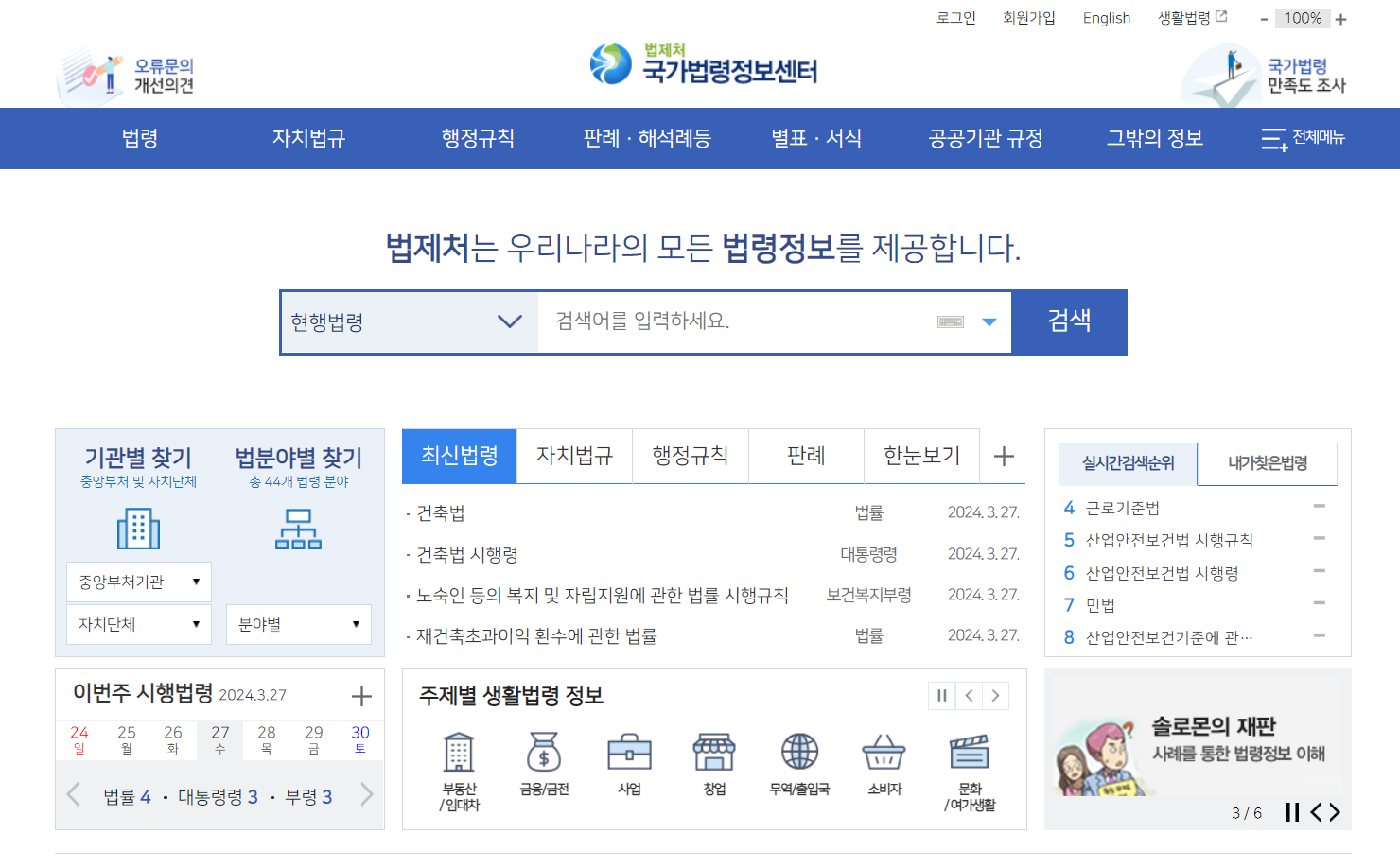Select day 27 in 이번주 시행법령 calendar
Screen dimensions: 1400x868
point(219,738)
